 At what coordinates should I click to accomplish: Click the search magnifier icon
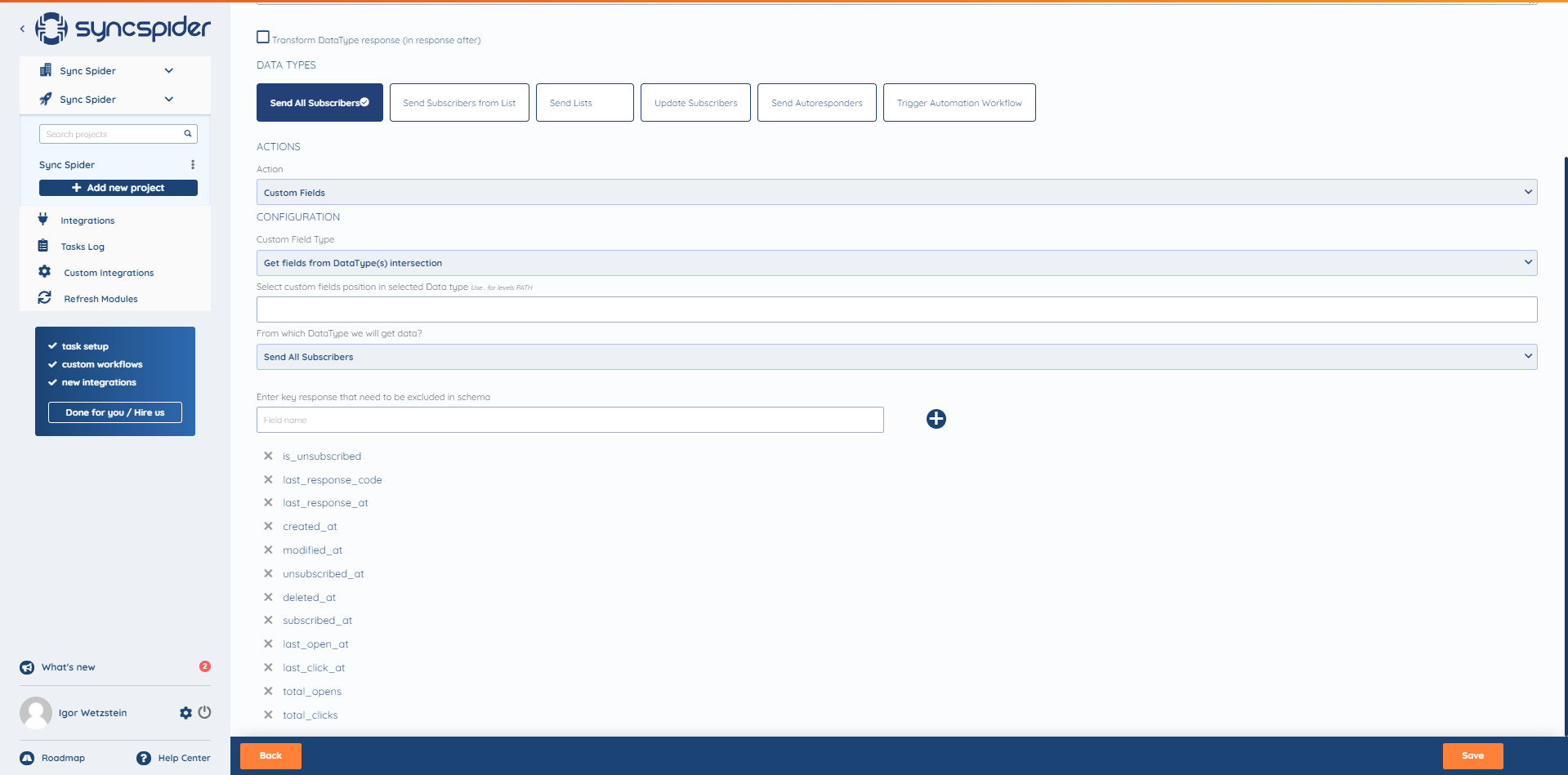[188, 134]
